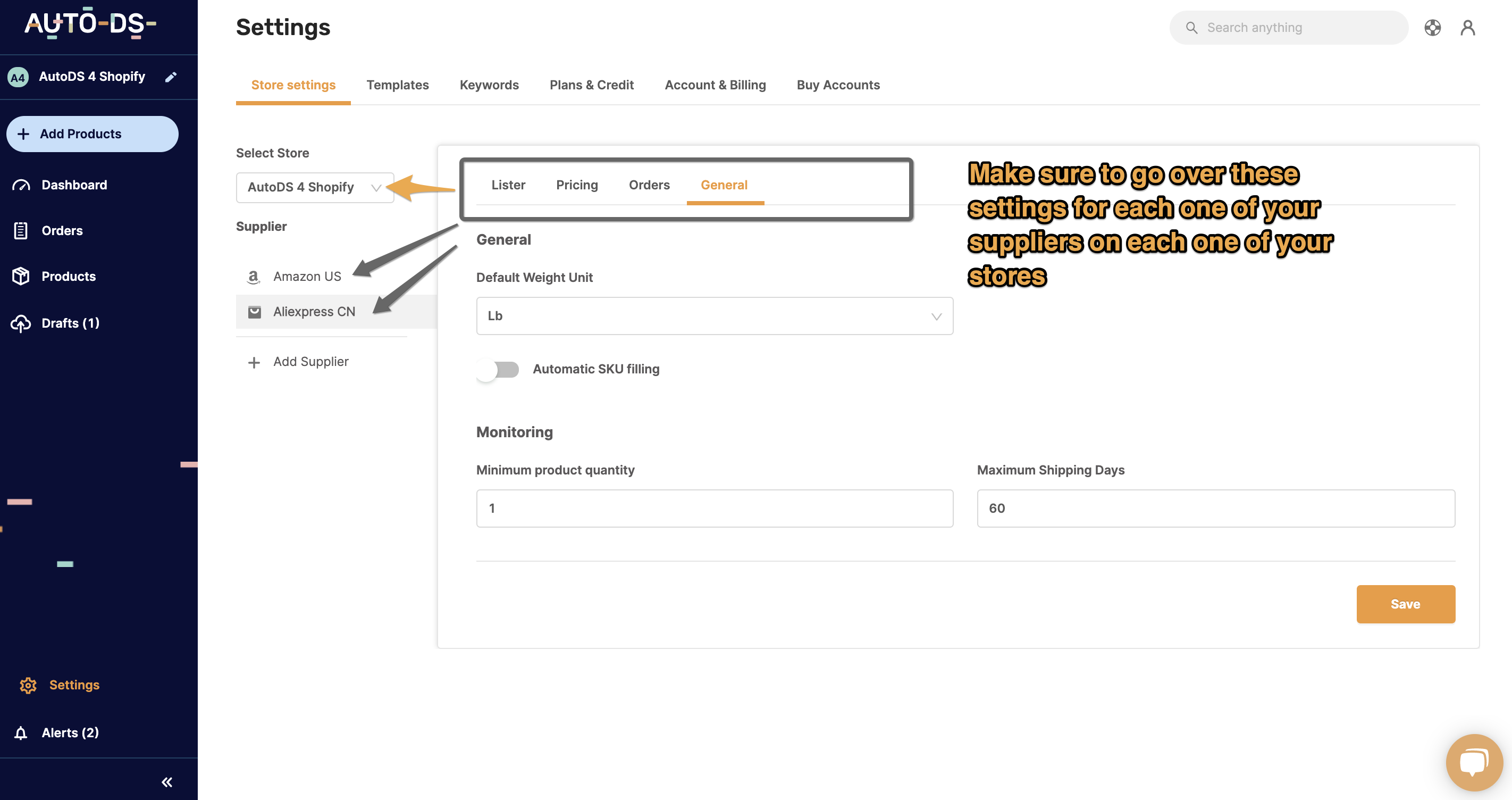The width and height of the screenshot is (1512, 800).
Task: Collapse sidebar with double chevron icon
Action: [x=167, y=782]
